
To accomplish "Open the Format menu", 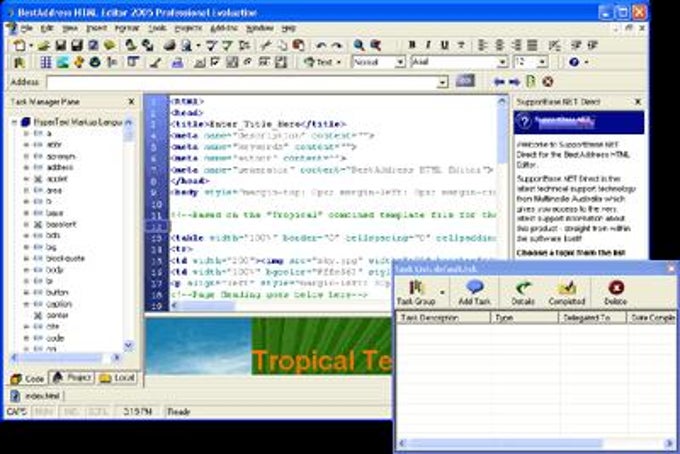I will click(127, 28).
